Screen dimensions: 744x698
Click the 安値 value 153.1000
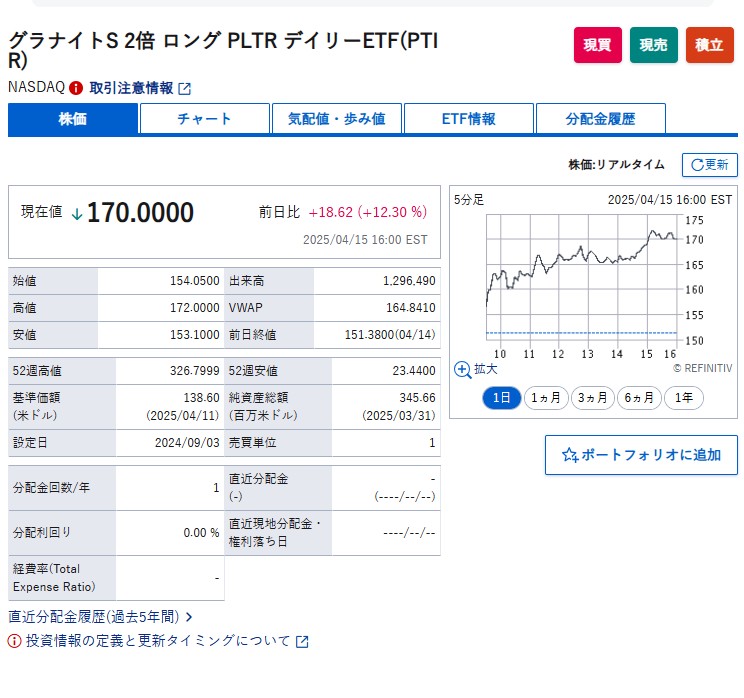click(x=195, y=335)
